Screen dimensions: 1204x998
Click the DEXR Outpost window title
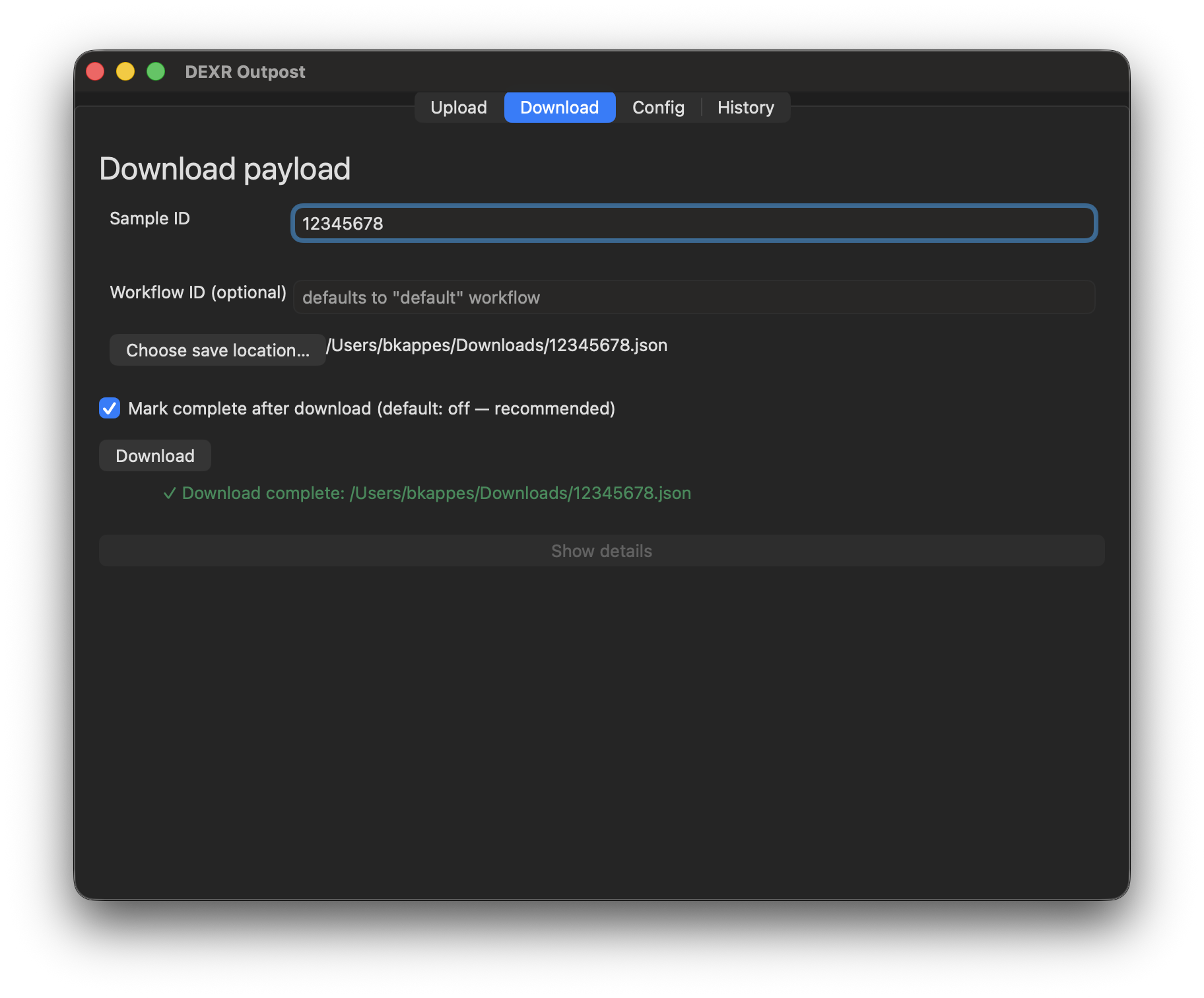click(245, 72)
